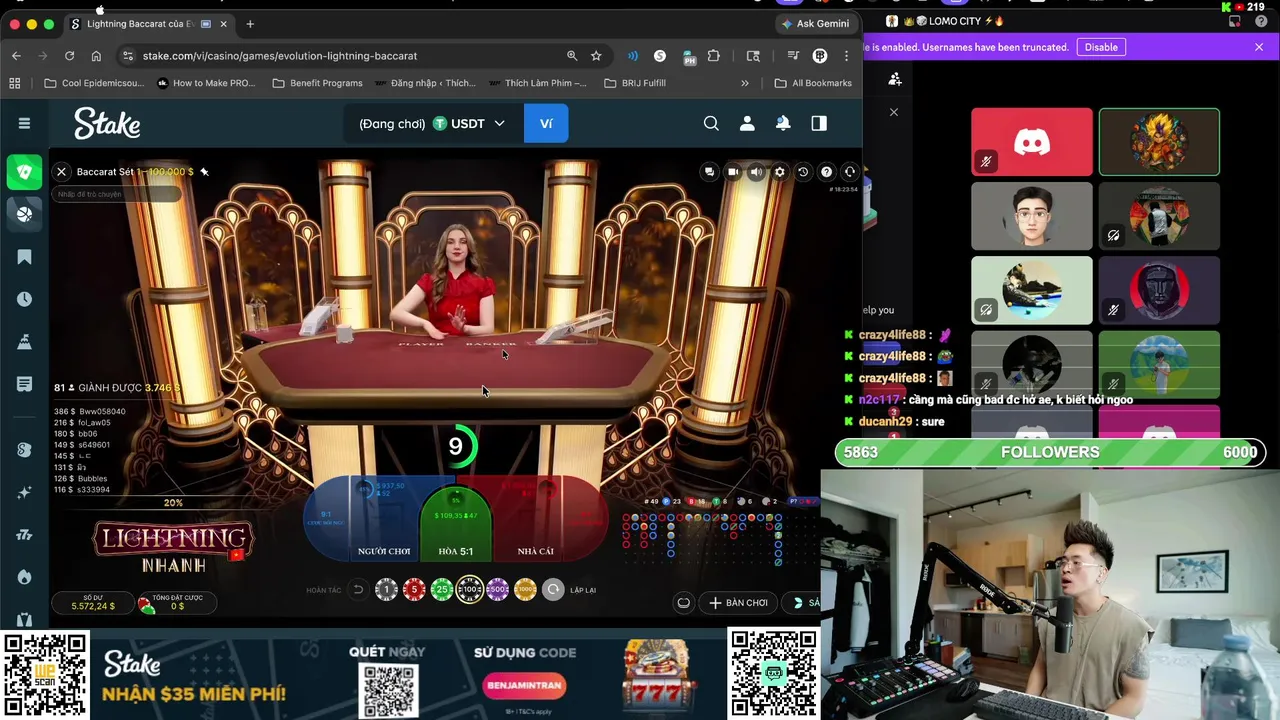Open Stake notifications bell
1280x720 pixels.
783,123
